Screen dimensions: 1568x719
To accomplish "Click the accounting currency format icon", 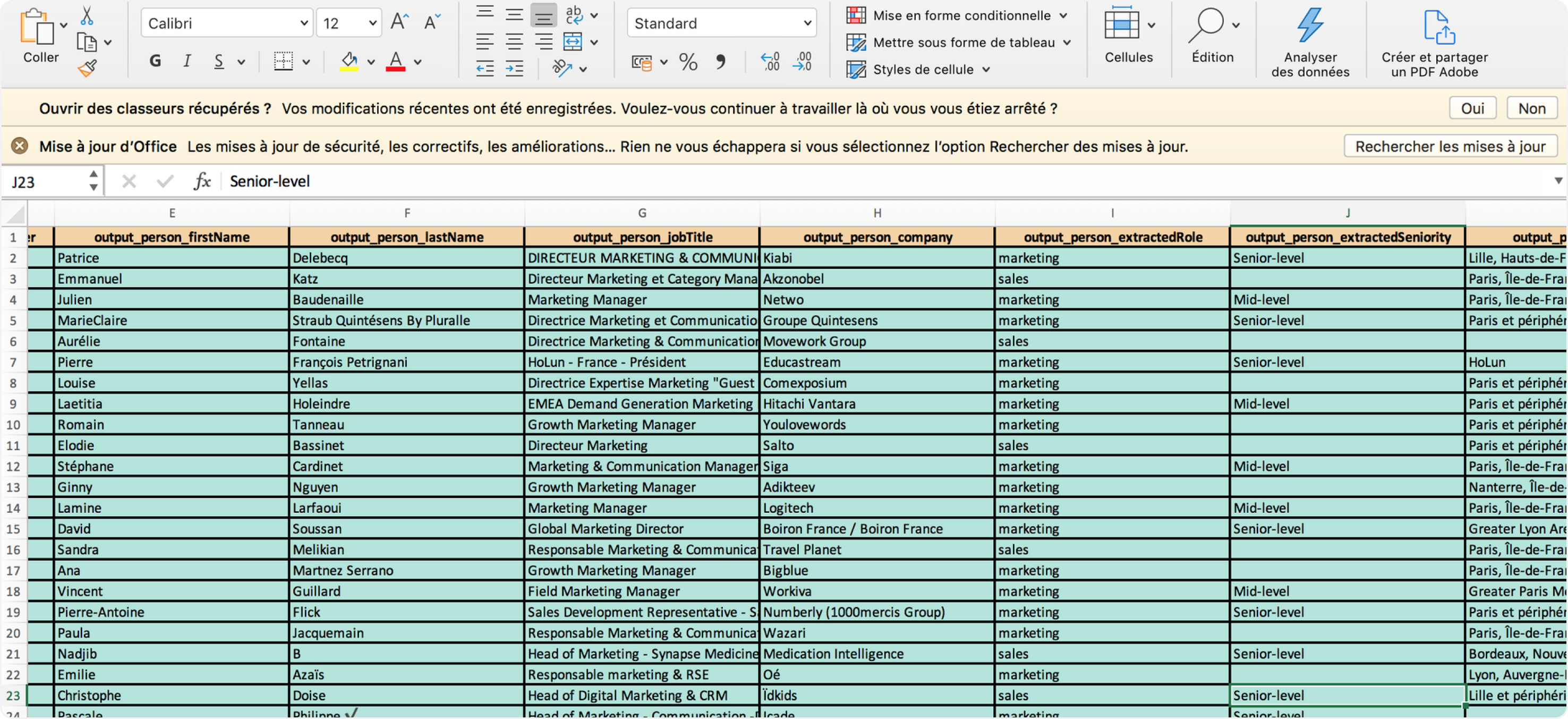I will point(642,62).
